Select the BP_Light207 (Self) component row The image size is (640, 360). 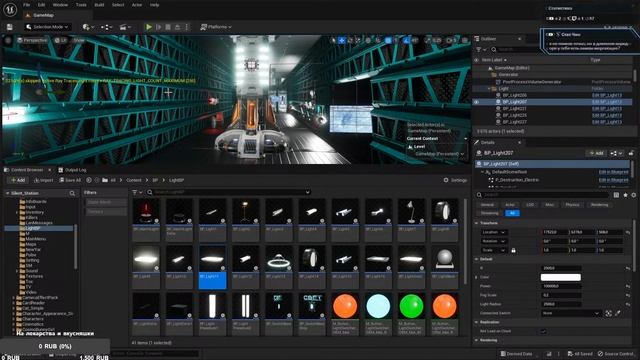click(552, 164)
